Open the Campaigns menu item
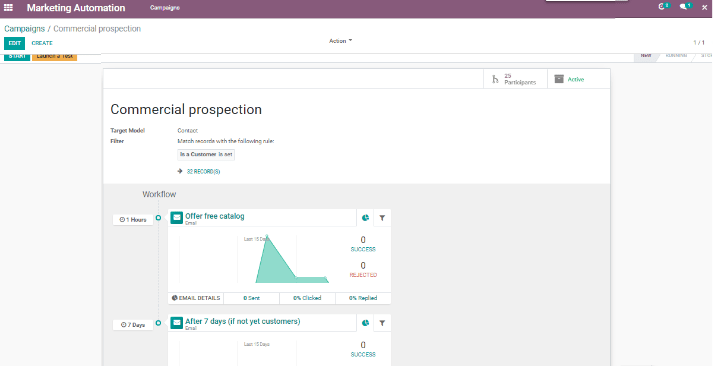 coord(165,8)
